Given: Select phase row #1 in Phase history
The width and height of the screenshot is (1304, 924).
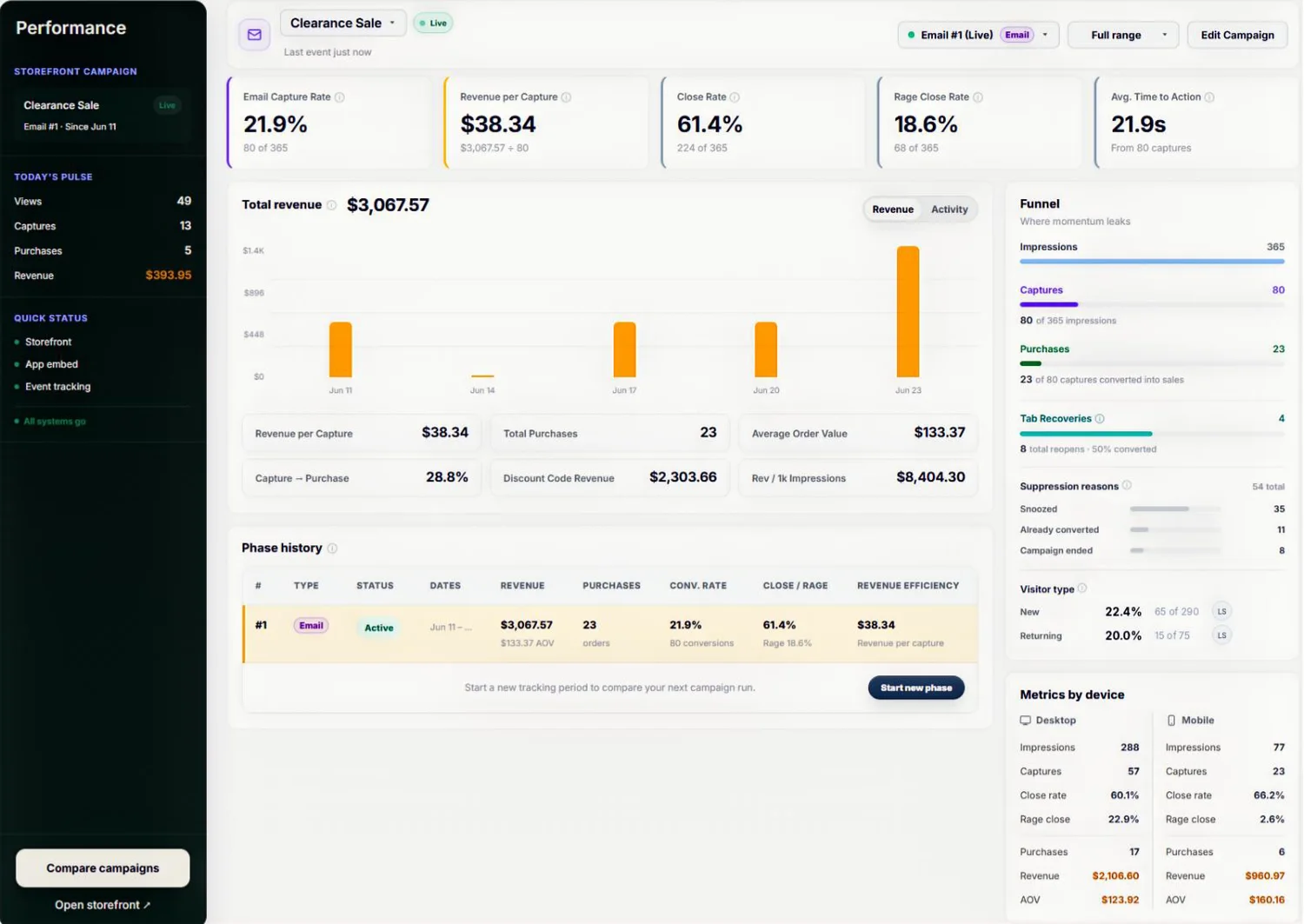Looking at the screenshot, I should (610, 634).
